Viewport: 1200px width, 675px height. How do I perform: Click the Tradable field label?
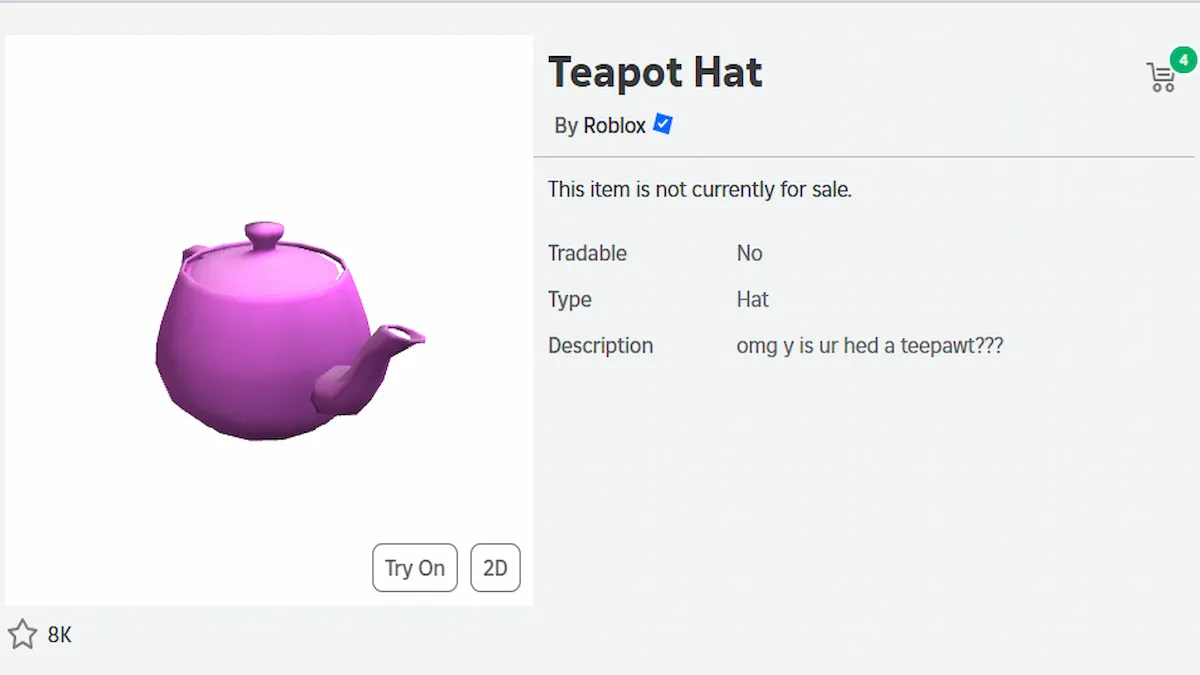[x=587, y=253]
